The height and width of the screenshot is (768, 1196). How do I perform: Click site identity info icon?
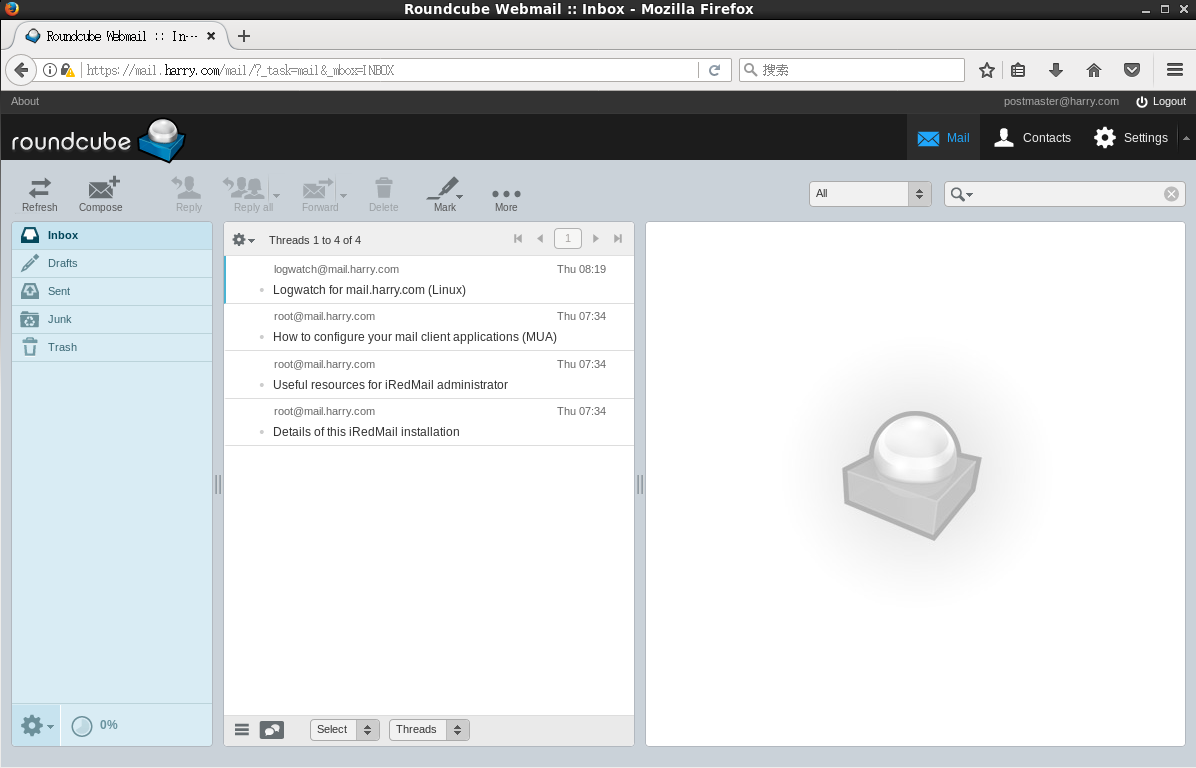(x=50, y=70)
